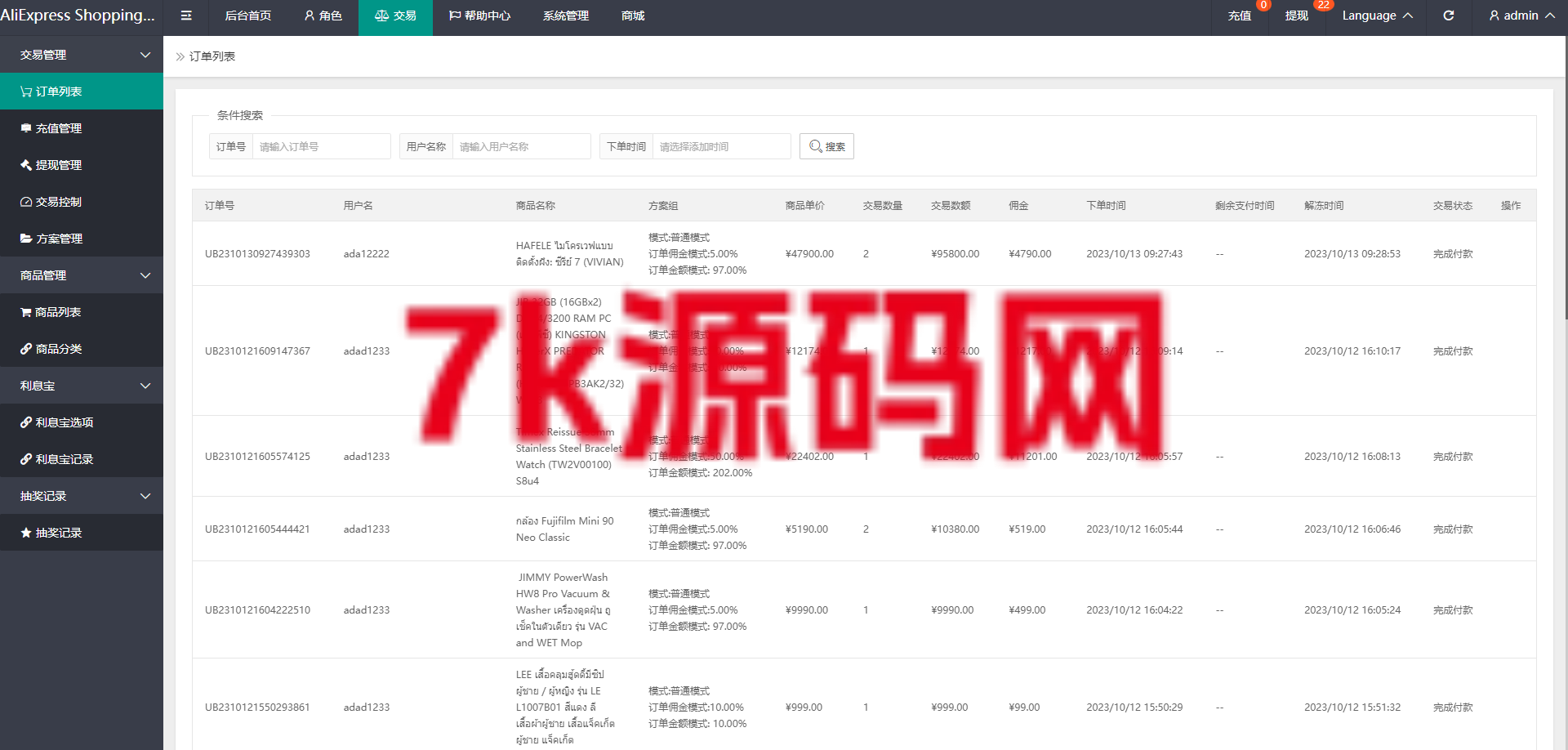The image size is (1568, 750).
Task: Open 后台首页 in top navigation
Action: [x=247, y=16]
